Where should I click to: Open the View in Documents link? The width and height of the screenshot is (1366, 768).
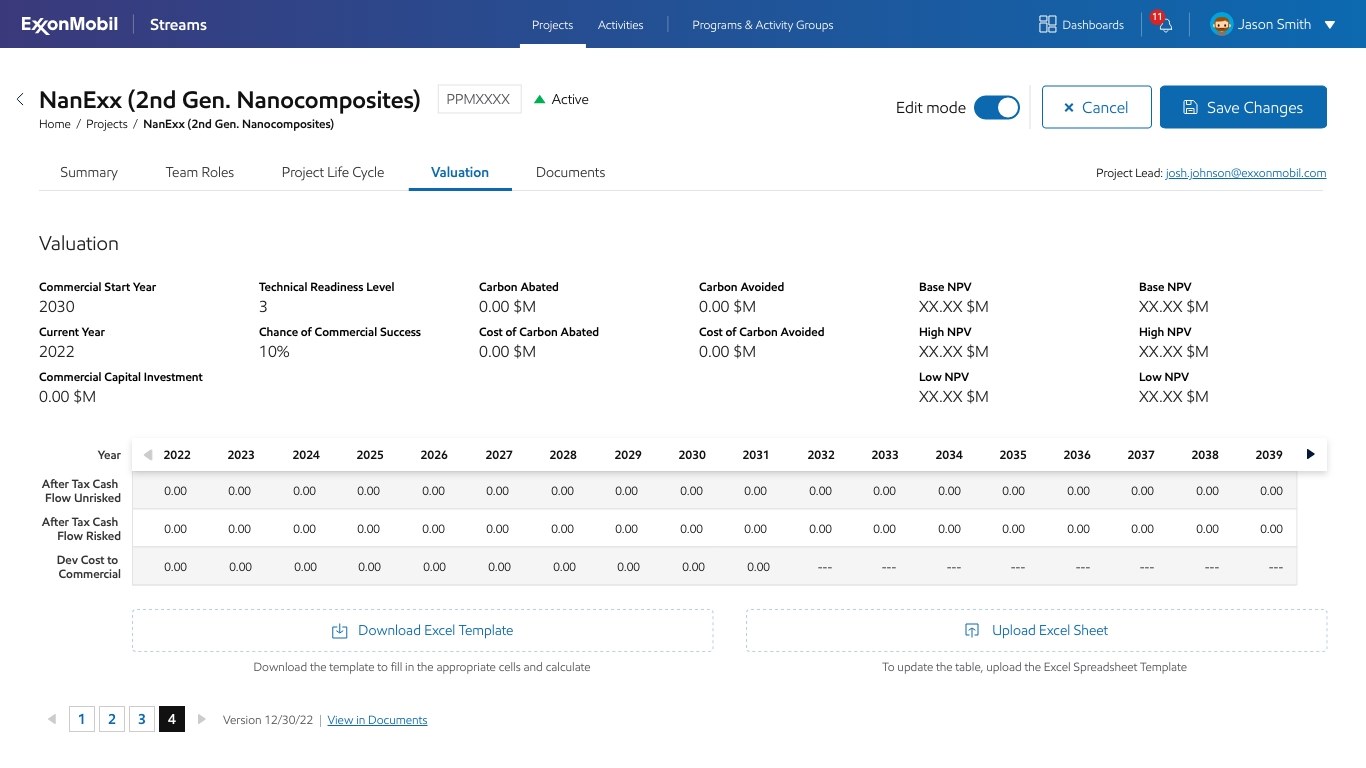click(377, 720)
